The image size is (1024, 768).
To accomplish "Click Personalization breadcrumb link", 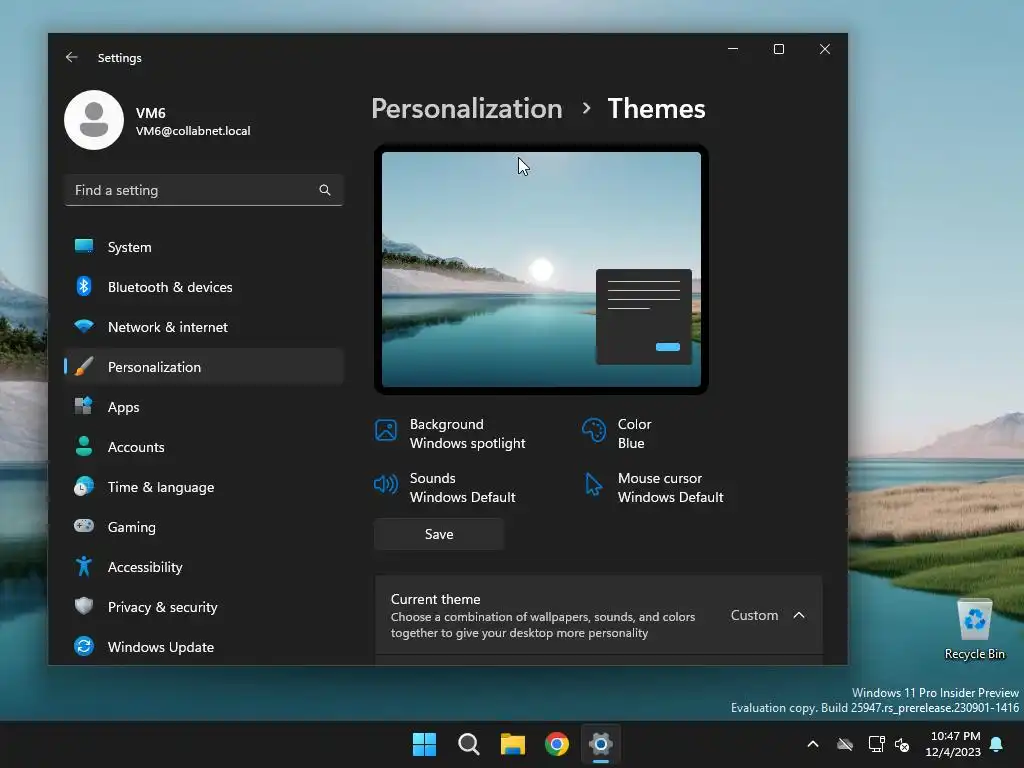I will tap(467, 108).
